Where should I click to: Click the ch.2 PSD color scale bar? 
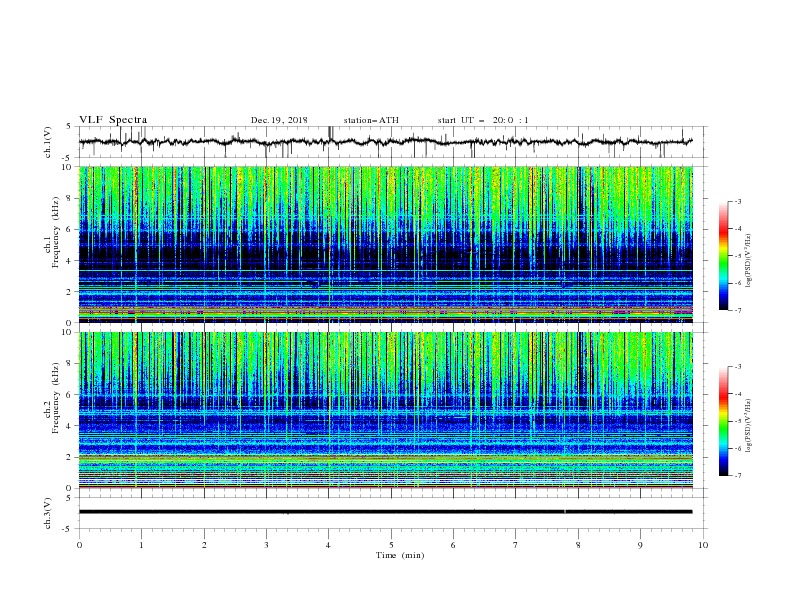point(723,421)
